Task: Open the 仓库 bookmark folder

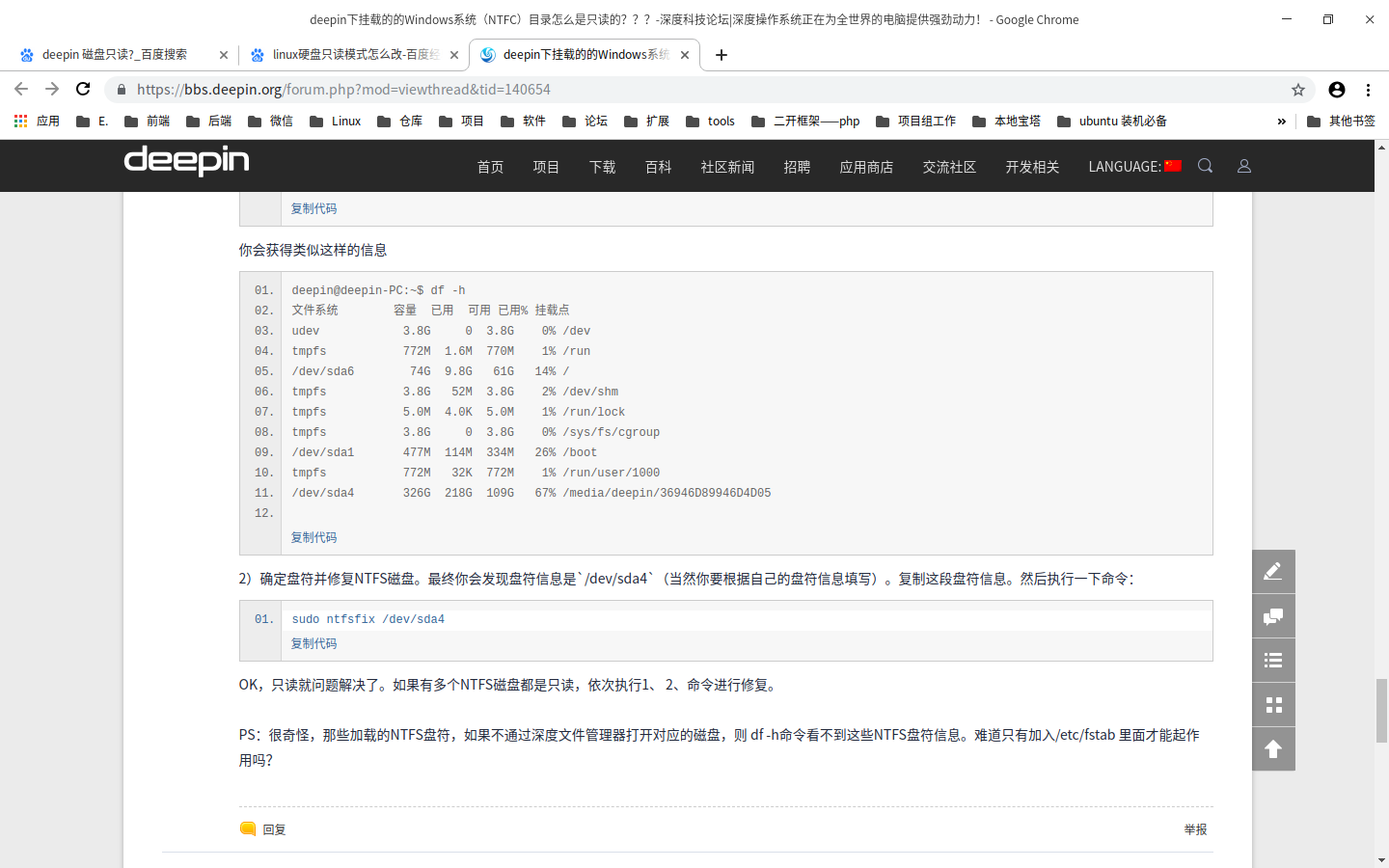Action: [x=400, y=122]
